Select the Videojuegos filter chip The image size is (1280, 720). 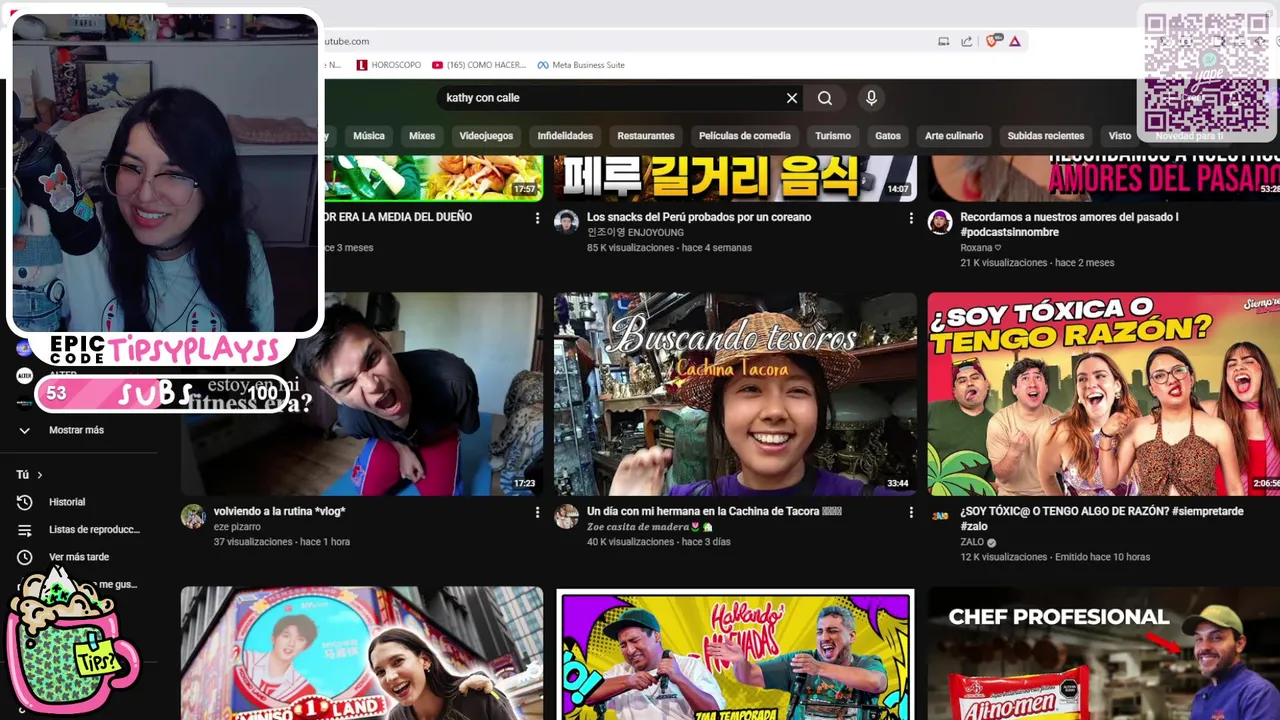pos(486,136)
